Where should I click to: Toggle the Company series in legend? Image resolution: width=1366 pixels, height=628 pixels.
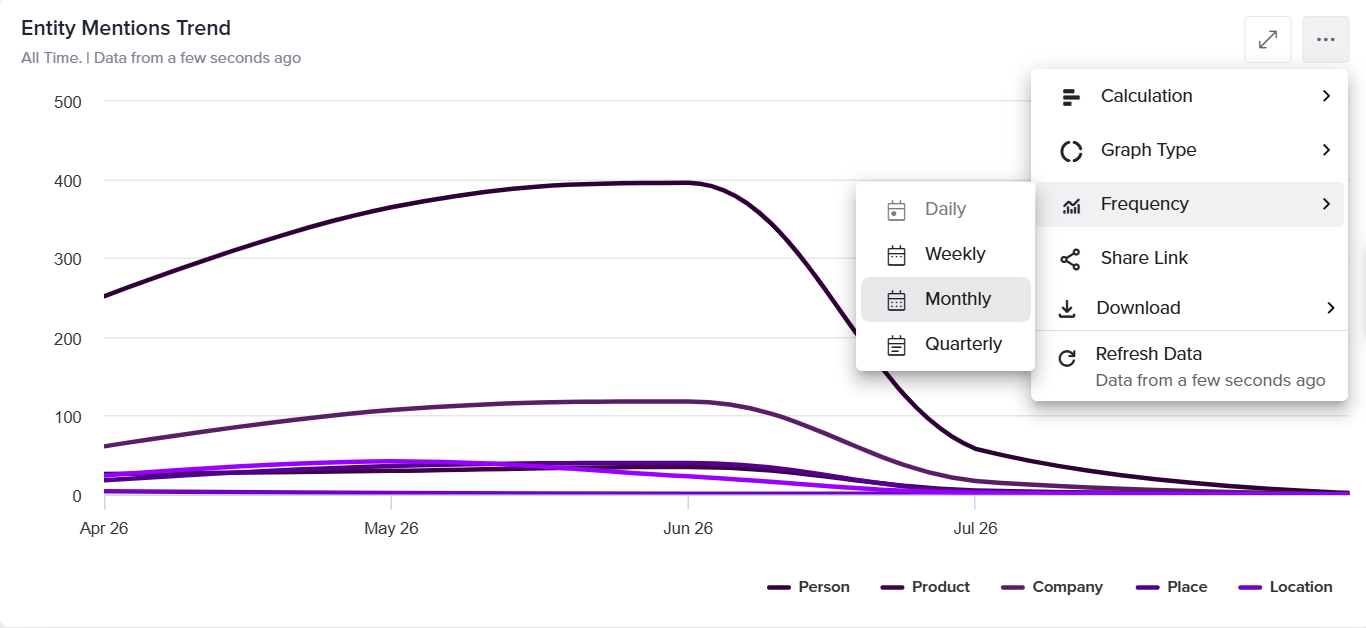pyautogui.click(x=1052, y=587)
